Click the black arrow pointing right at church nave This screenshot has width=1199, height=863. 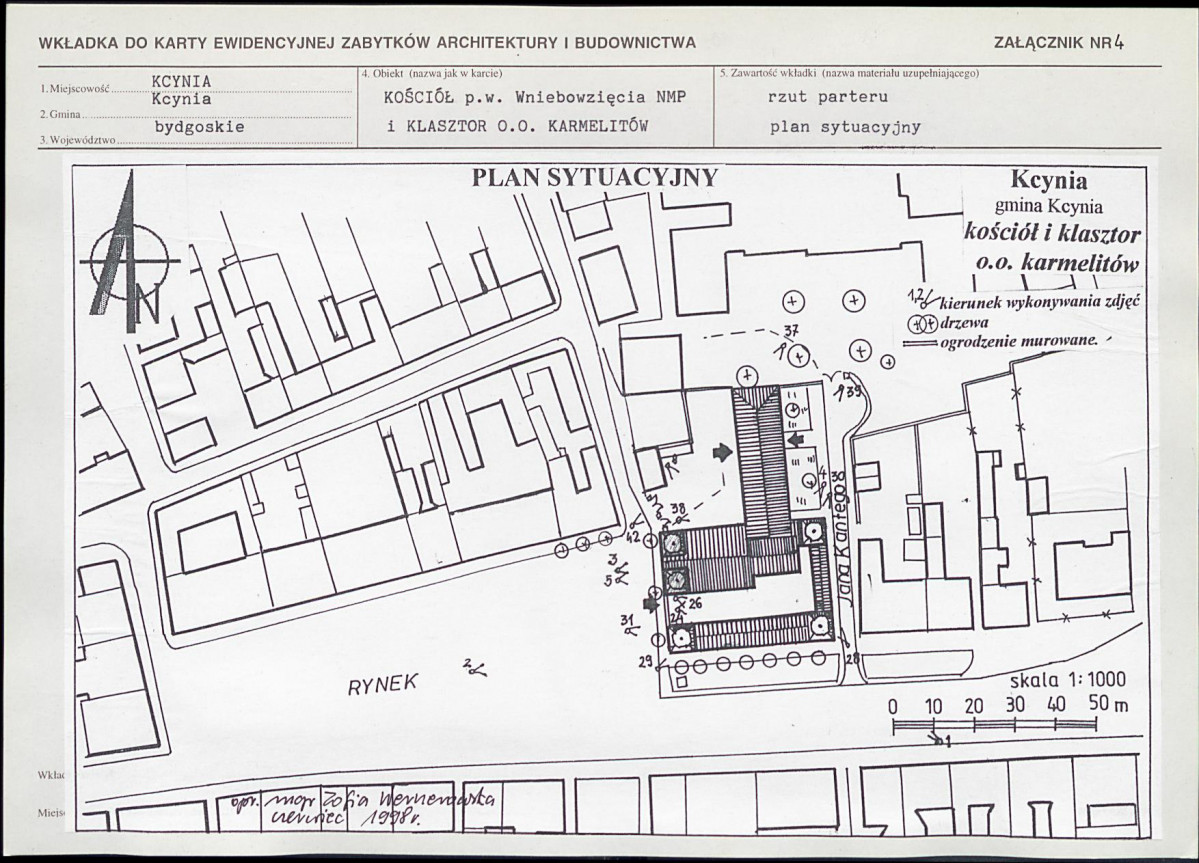(722, 453)
